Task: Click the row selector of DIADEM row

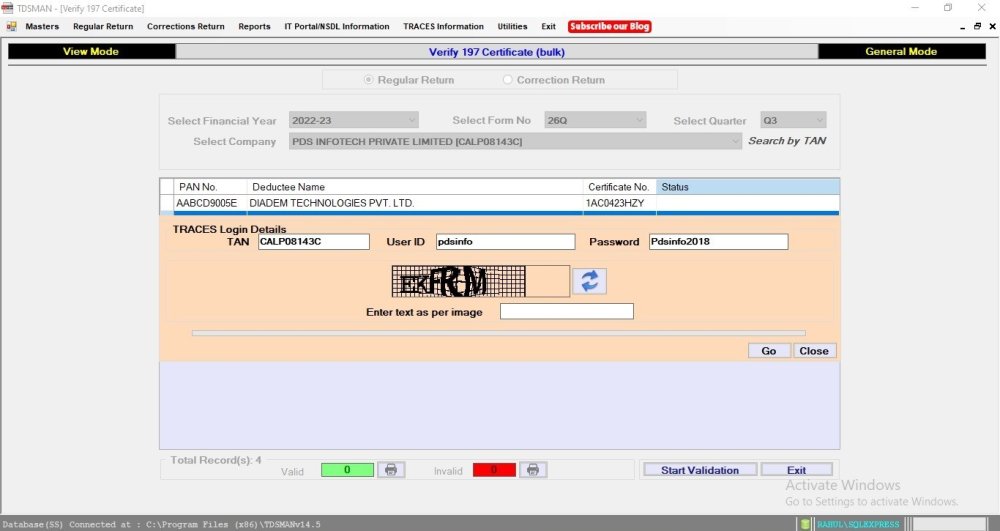Action: point(166,203)
